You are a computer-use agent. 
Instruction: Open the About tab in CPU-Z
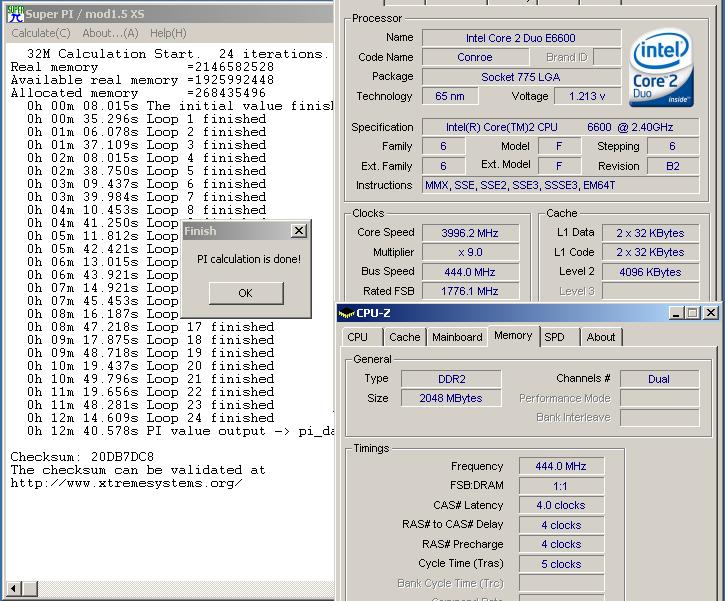(601, 337)
